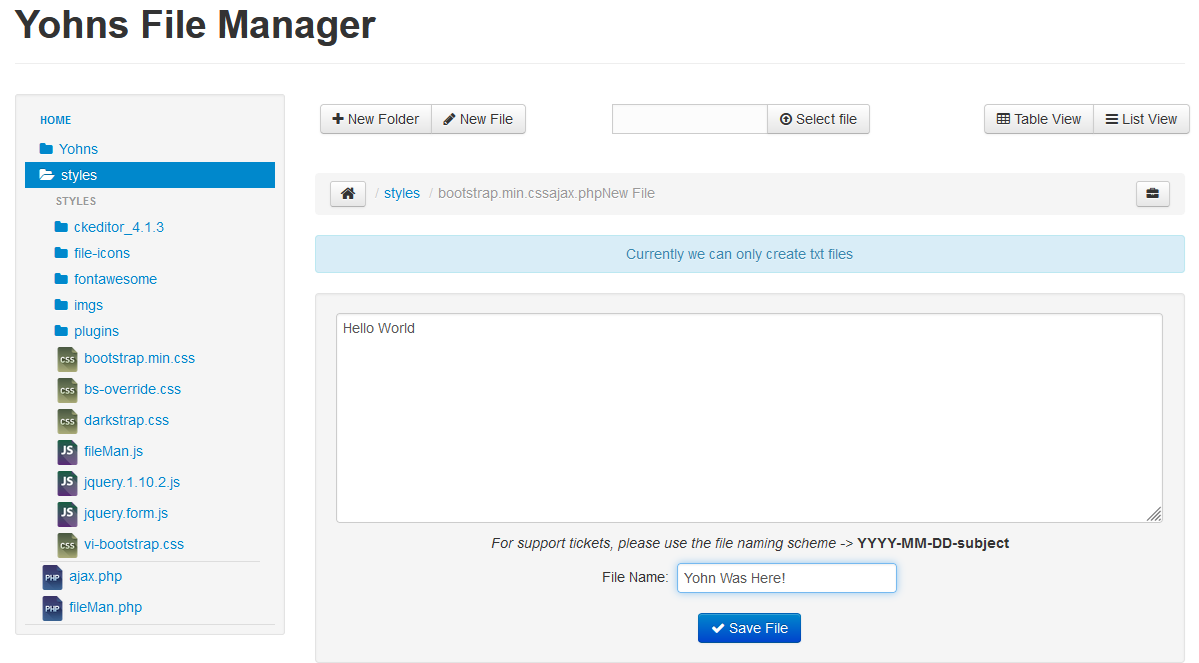Click the home icon in breadcrumb
Screen dimensions: 1199x663
click(347, 194)
